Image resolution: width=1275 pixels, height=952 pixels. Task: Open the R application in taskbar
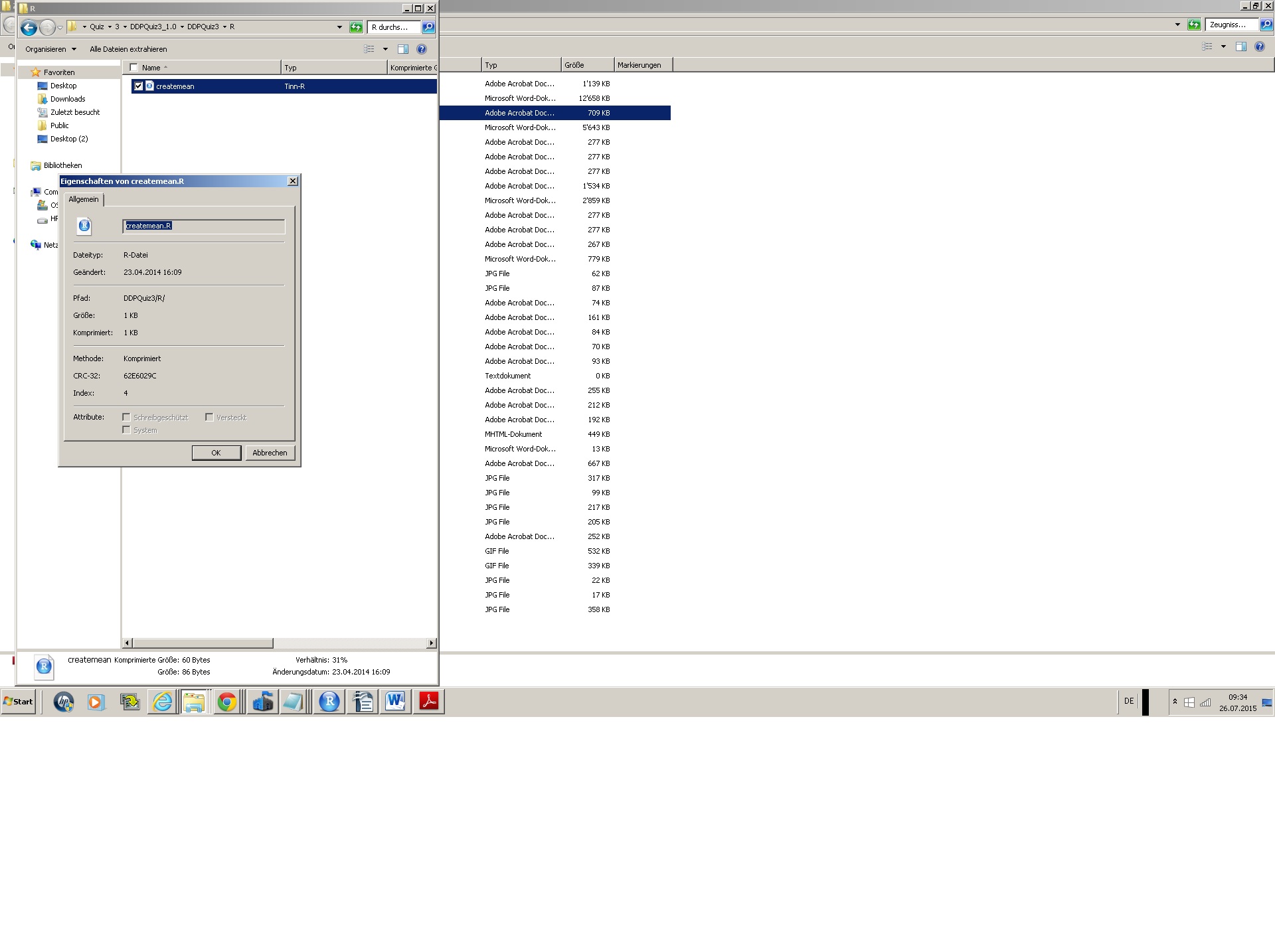tap(329, 702)
